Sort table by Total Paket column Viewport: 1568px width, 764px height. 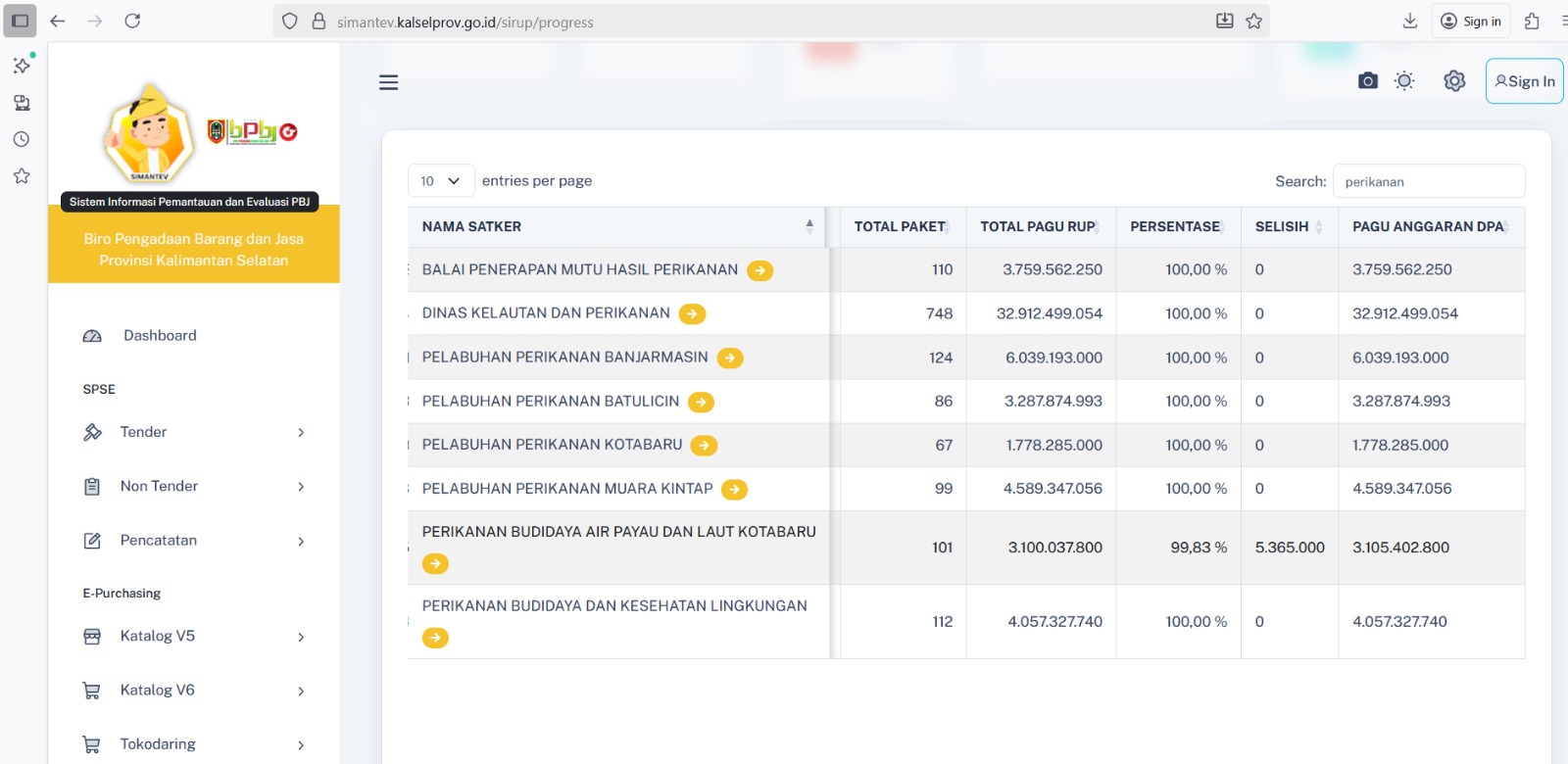click(x=900, y=227)
